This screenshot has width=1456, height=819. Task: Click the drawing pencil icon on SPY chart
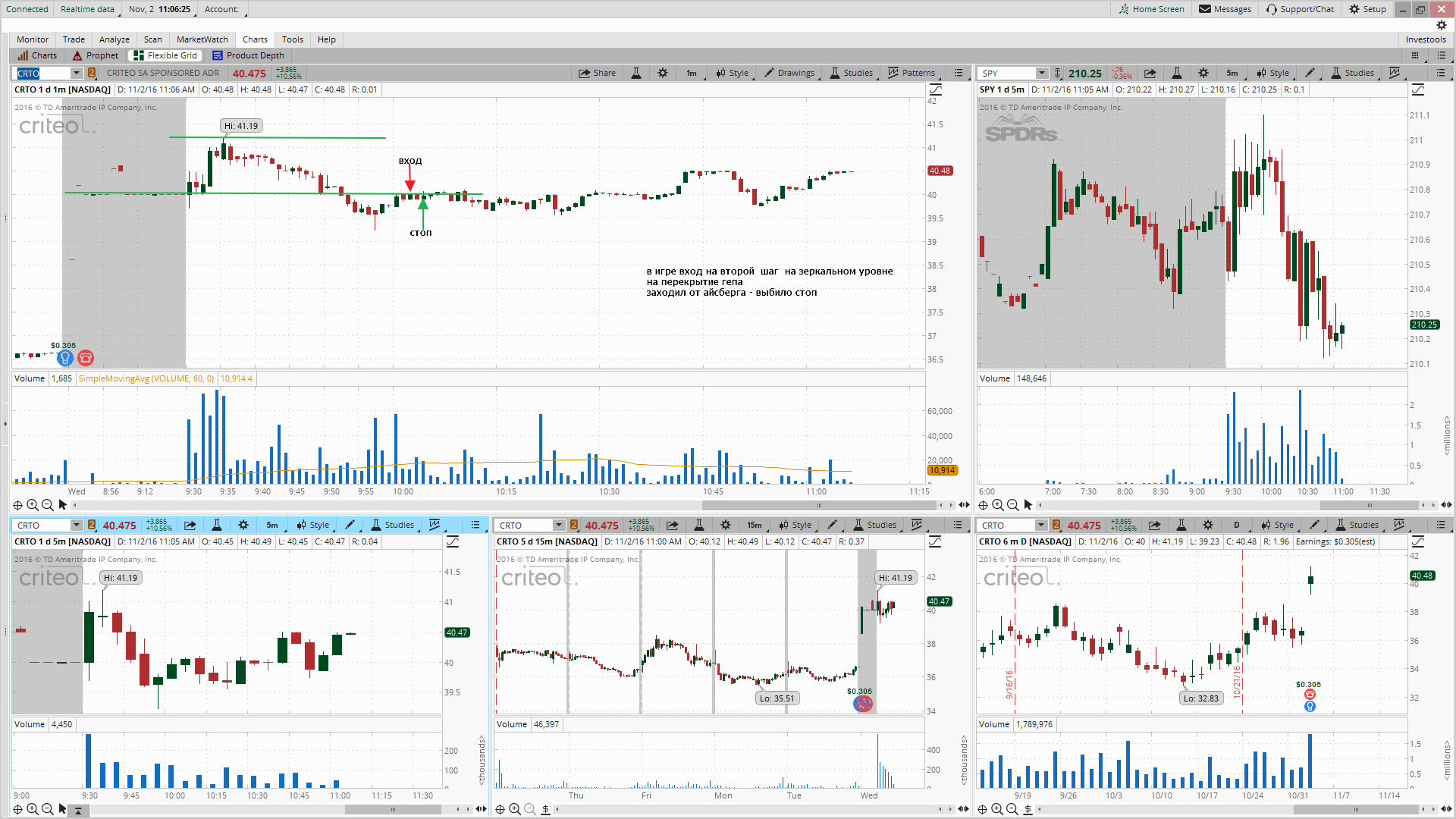1310,73
